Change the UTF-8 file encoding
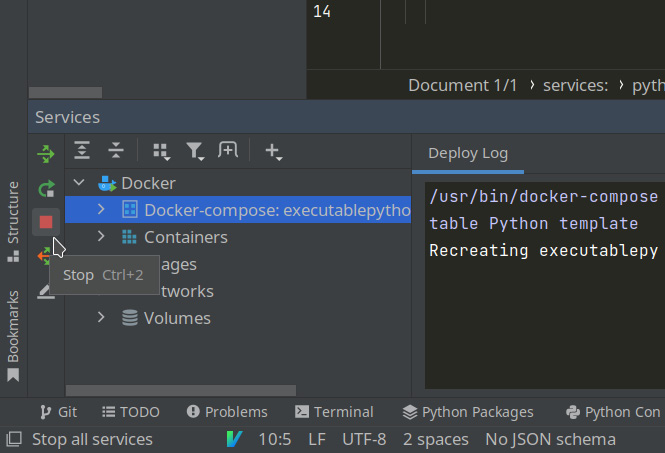Screen dimensions: 665x453 (364, 439)
